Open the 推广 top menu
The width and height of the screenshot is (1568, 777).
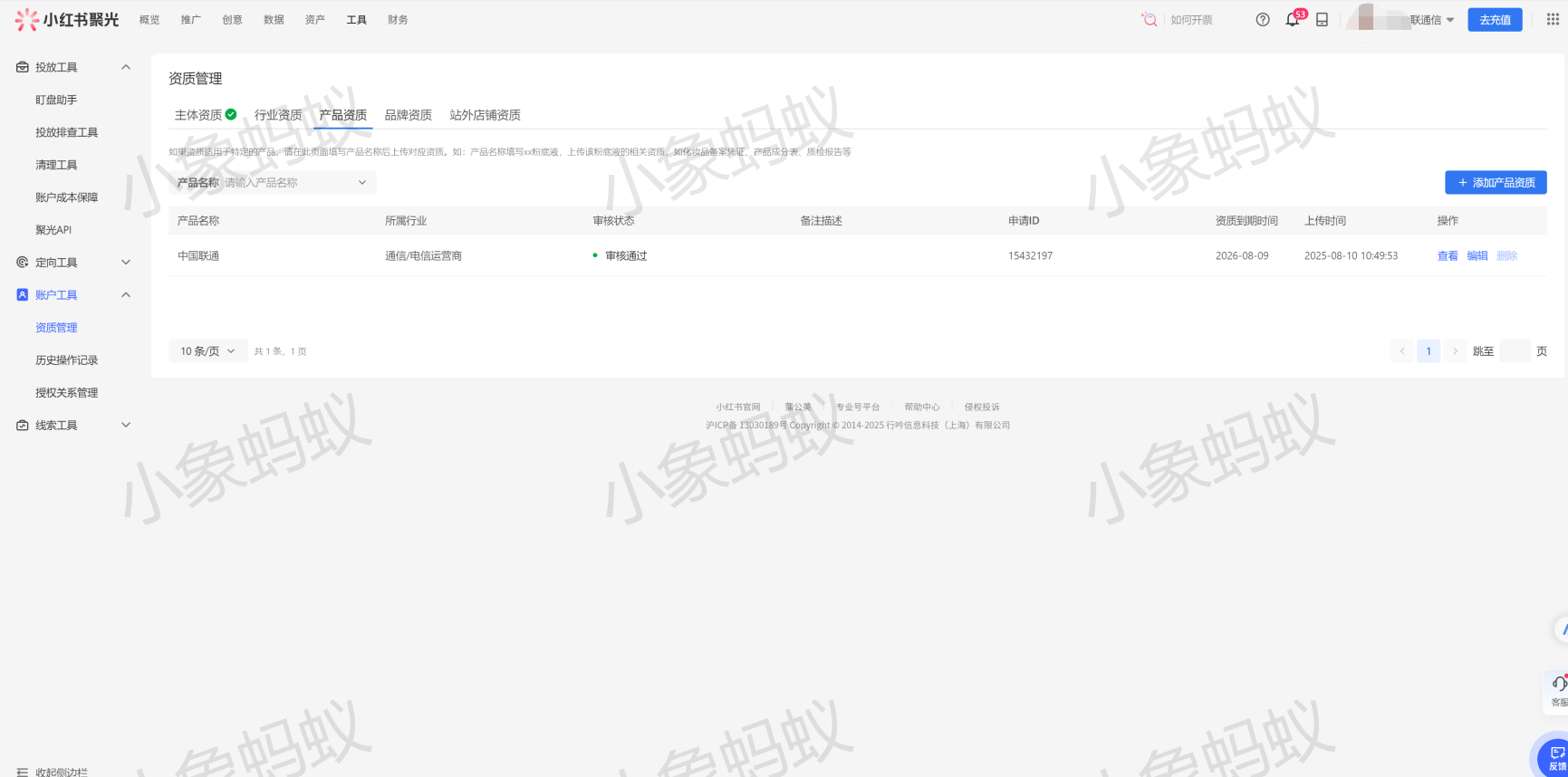191,20
